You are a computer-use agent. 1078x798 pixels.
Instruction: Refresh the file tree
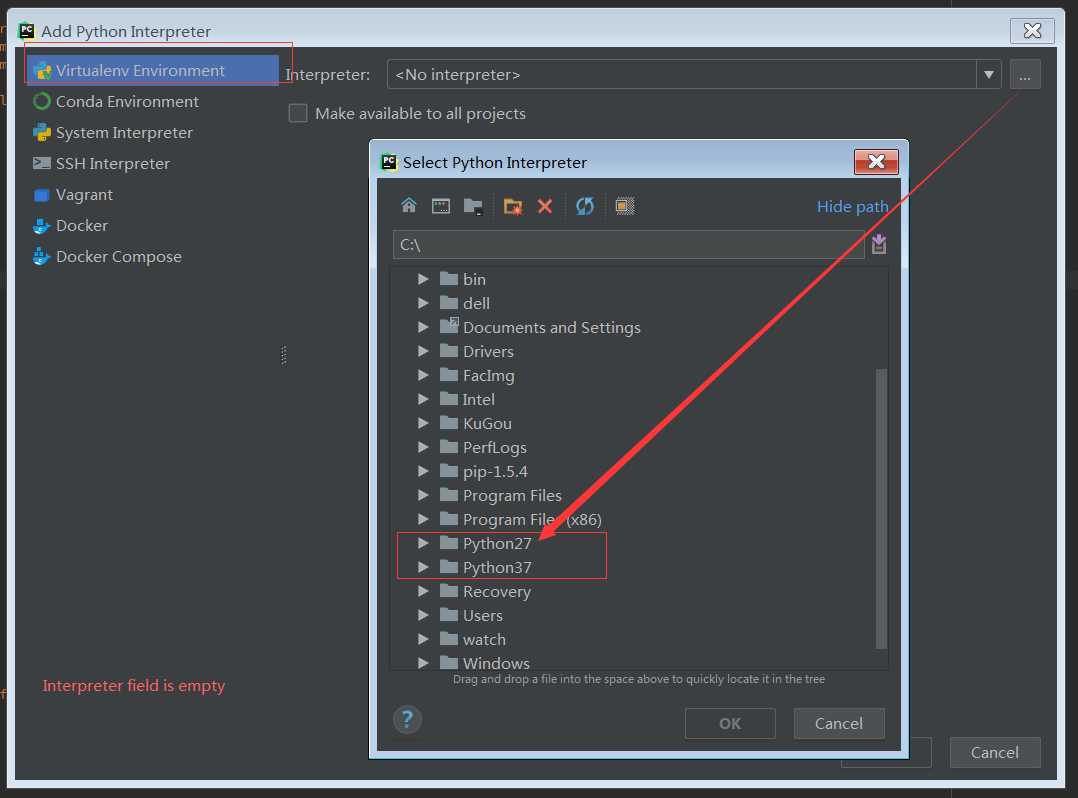coord(585,206)
